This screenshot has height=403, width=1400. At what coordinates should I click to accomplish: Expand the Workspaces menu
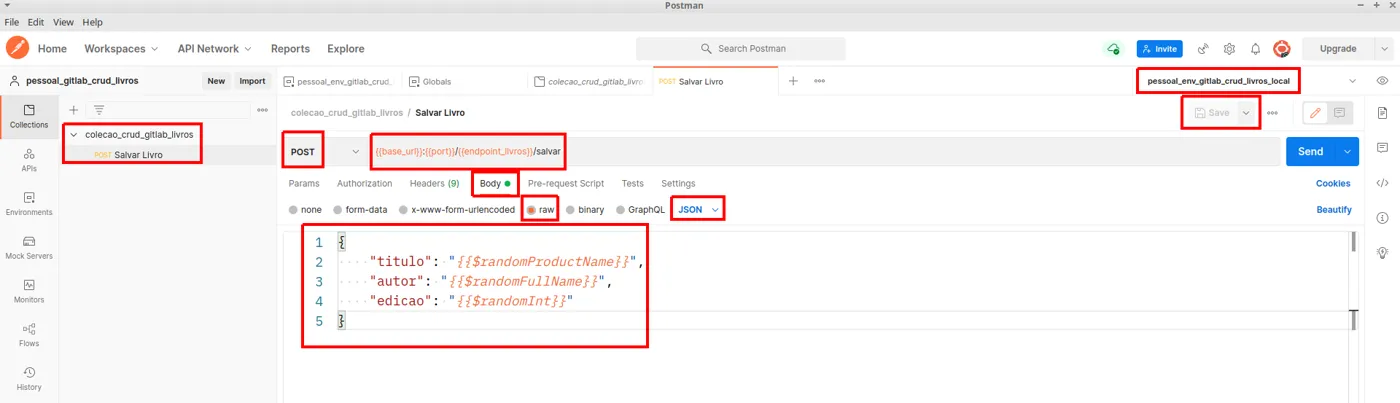(121, 49)
